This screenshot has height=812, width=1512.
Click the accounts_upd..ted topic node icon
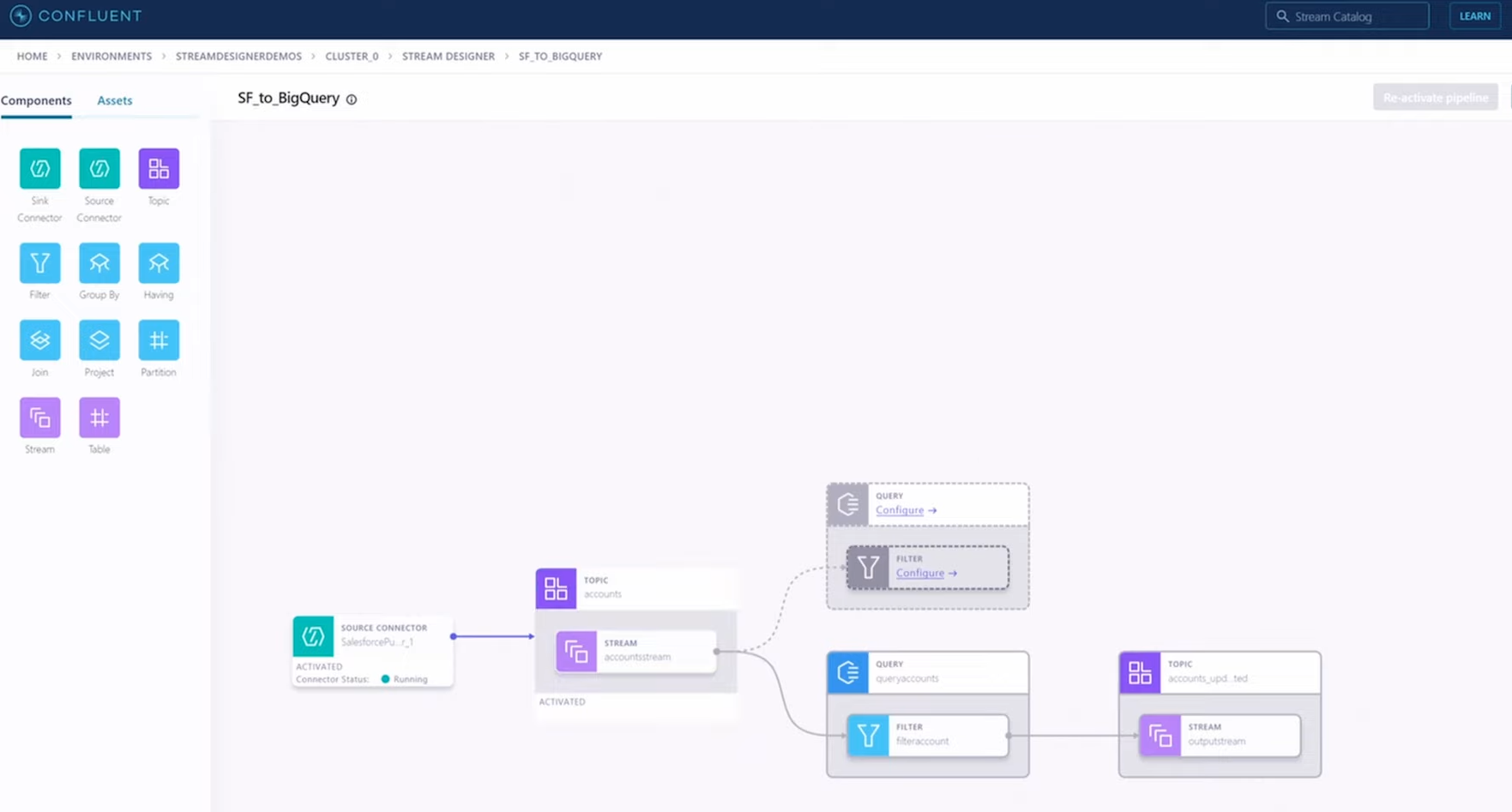[x=1140, y=672]
